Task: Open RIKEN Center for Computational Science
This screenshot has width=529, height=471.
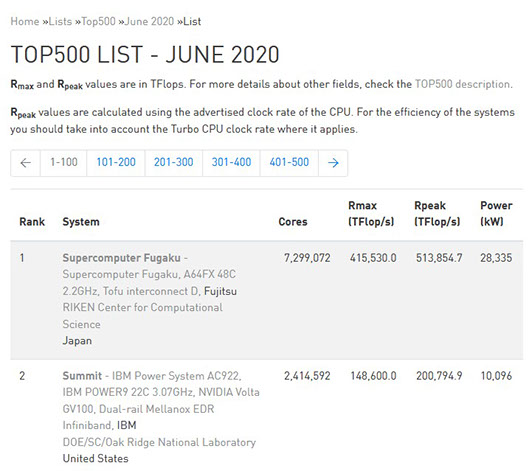Action: (x=142, y=316)
